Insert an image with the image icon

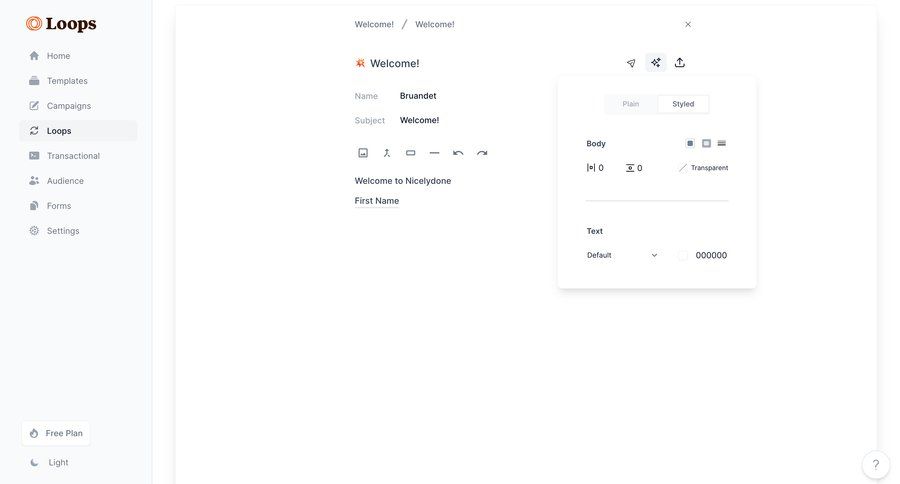(x=363, y=153)
